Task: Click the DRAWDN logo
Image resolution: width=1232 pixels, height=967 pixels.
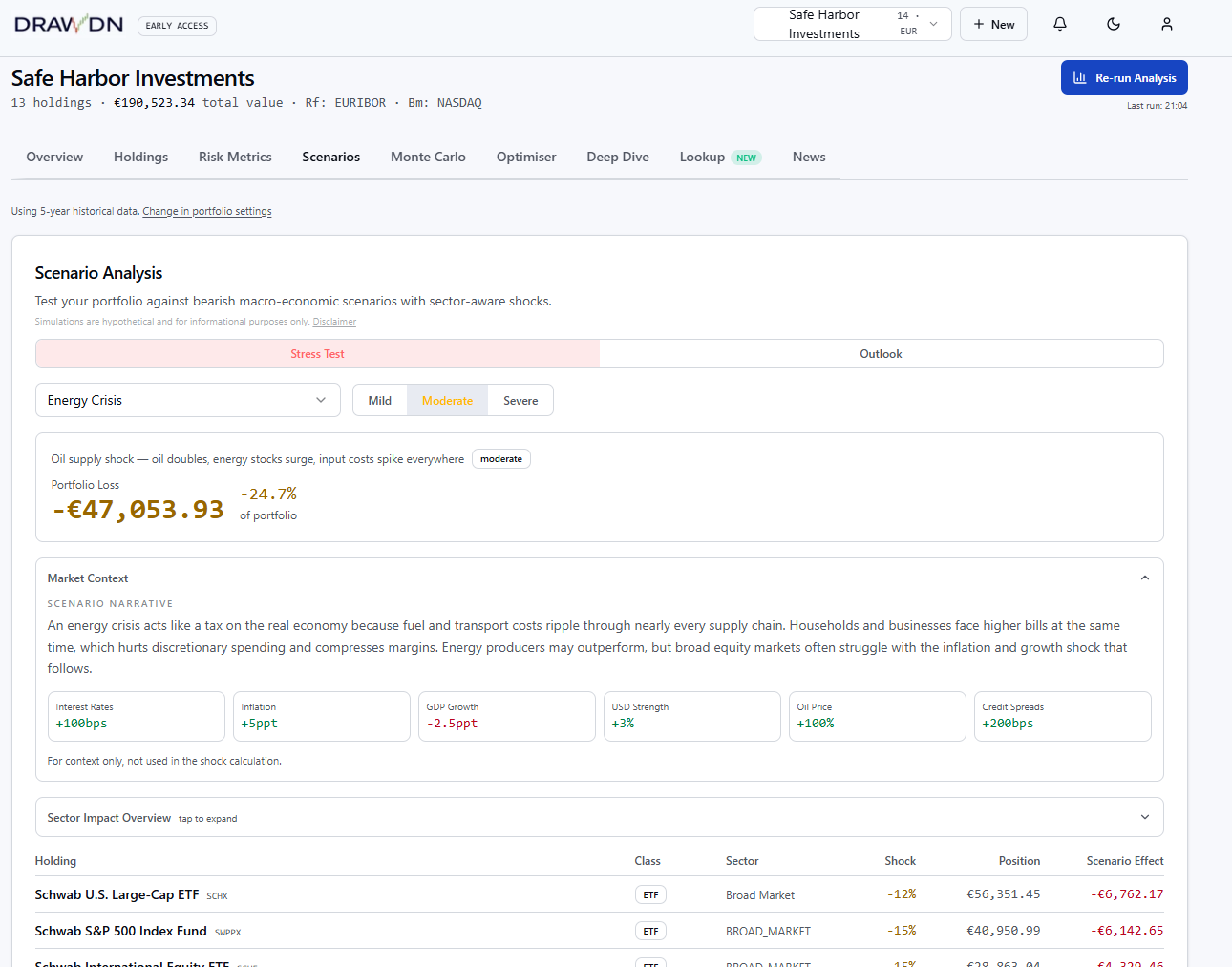Action: tap(69, 25)
